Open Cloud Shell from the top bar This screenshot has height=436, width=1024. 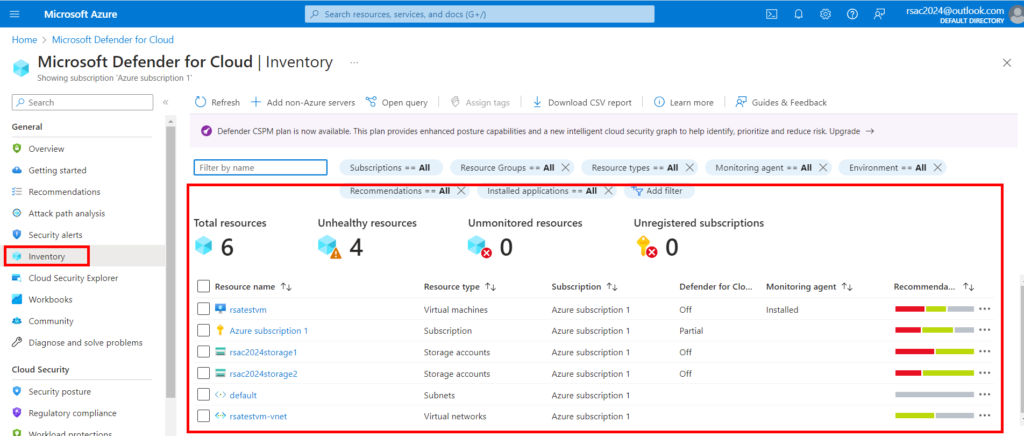[x=771, y=14]
